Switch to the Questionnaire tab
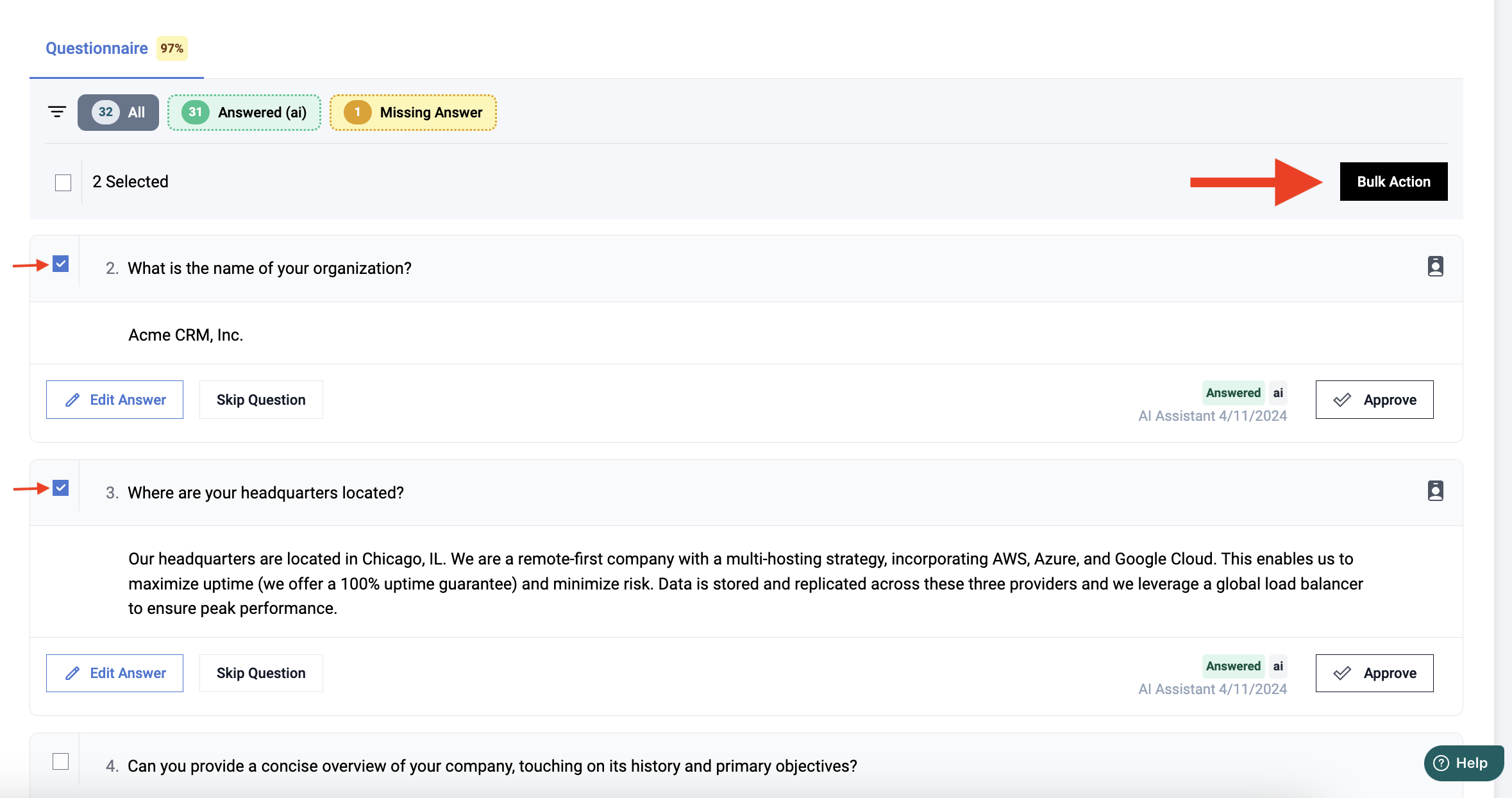Viewport: 1512px width, 798px height. [x=97, y=48]
